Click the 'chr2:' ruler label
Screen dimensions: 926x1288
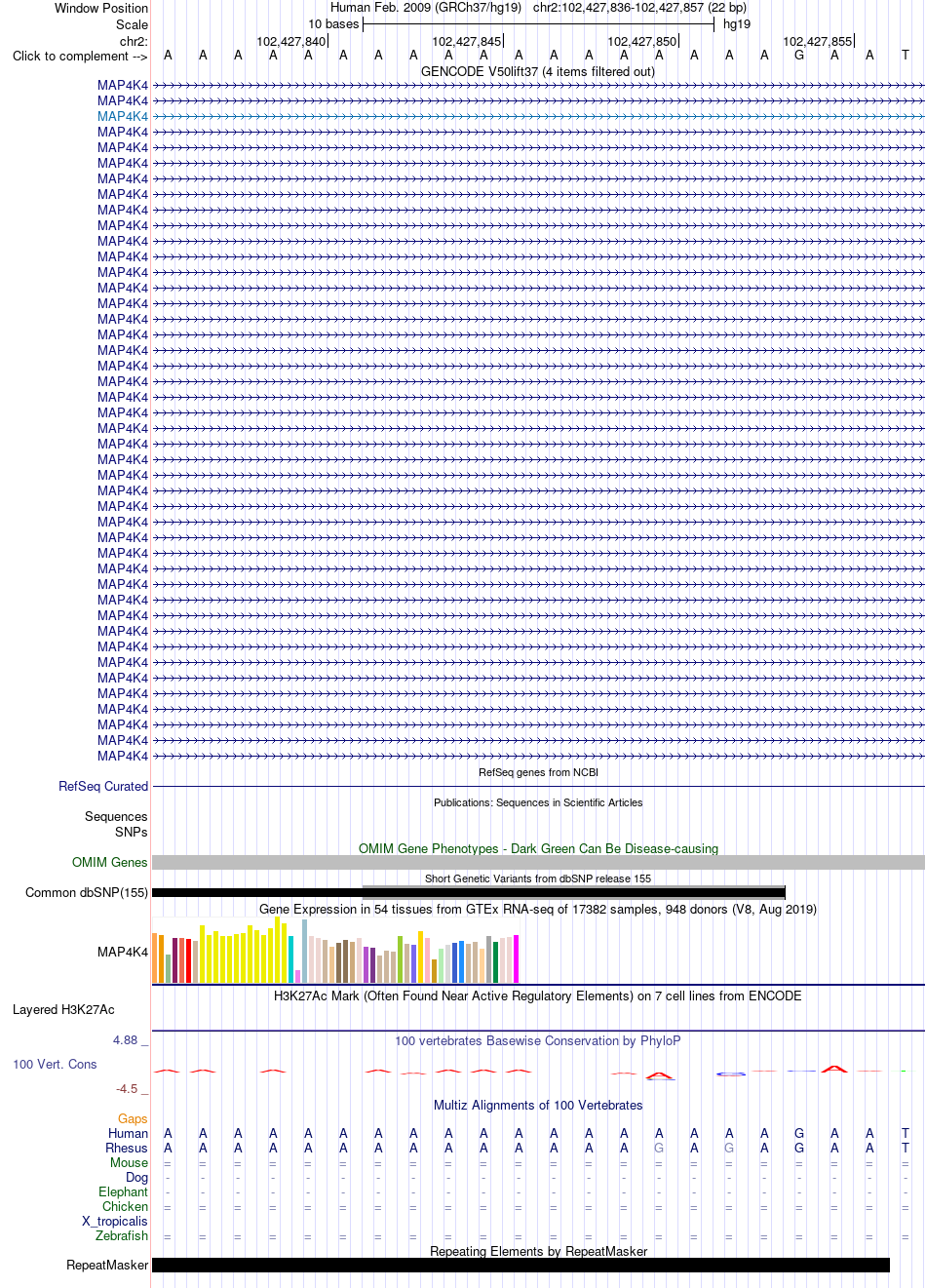(135, 41)
